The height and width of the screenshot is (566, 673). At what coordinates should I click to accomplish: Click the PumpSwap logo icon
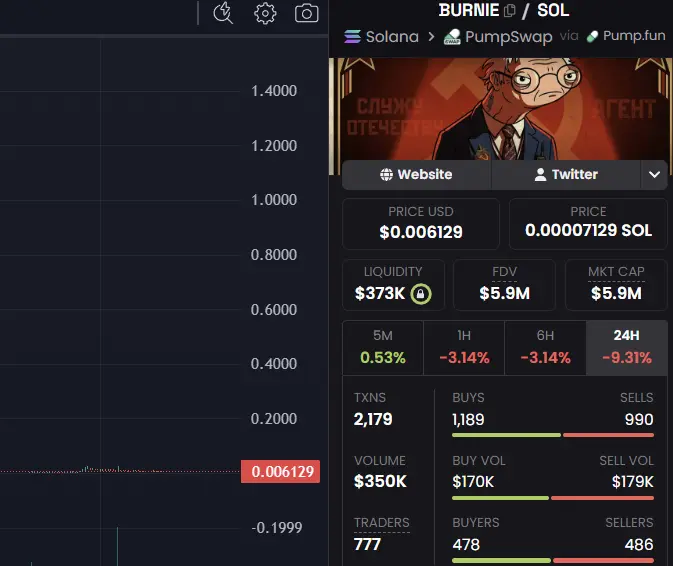452,37
